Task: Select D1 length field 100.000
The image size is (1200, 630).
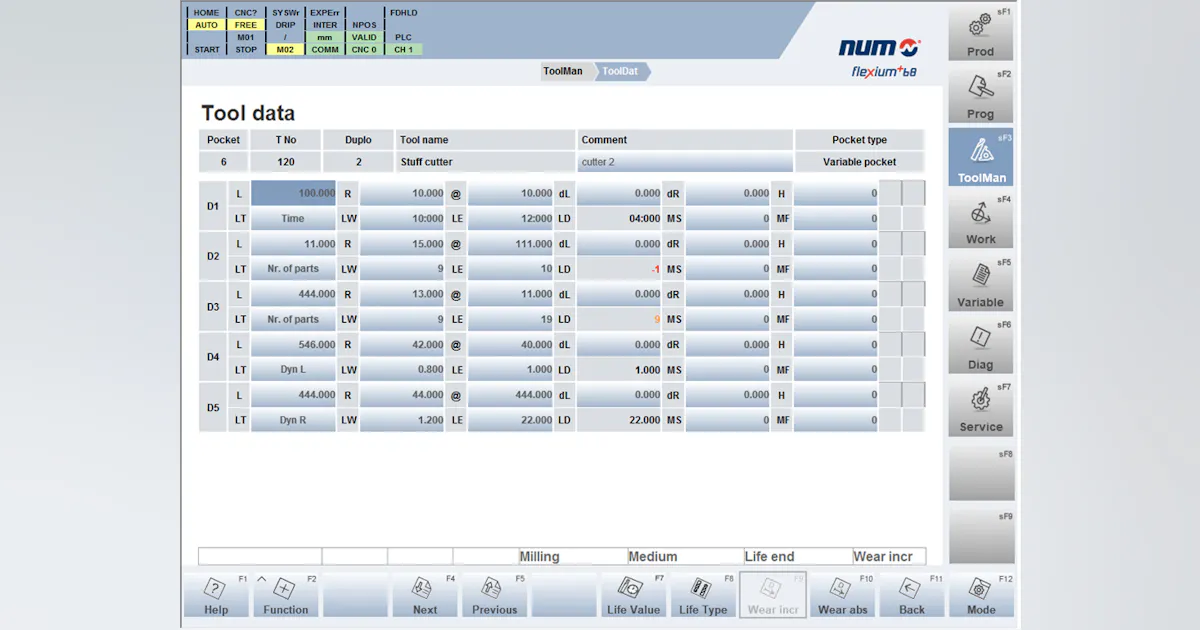Action: pos(293,193)
